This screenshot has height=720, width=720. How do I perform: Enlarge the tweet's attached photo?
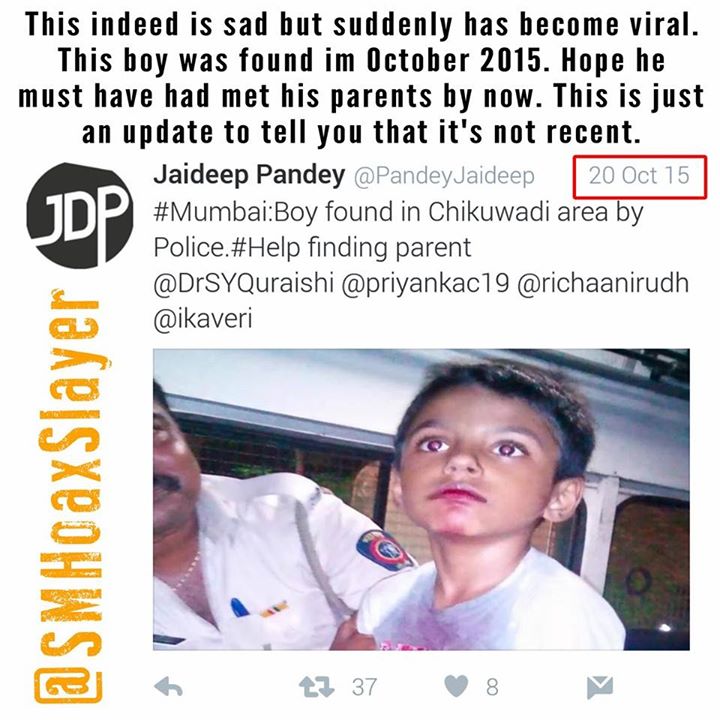click(x=421, y=499)
